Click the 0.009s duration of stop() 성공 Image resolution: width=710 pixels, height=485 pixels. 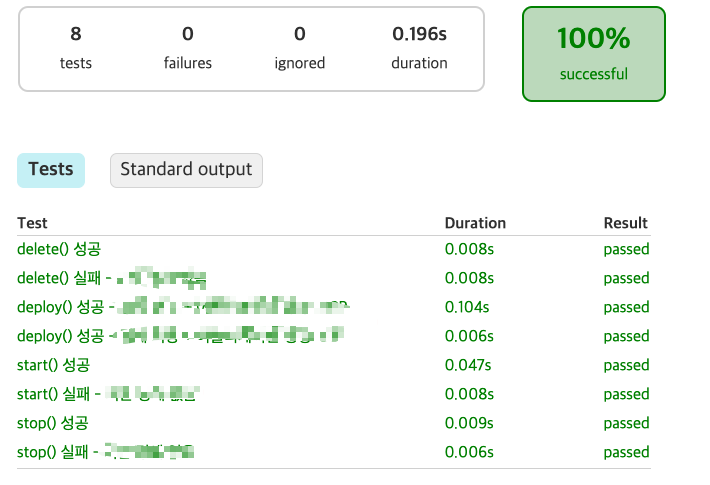(469, 423)
